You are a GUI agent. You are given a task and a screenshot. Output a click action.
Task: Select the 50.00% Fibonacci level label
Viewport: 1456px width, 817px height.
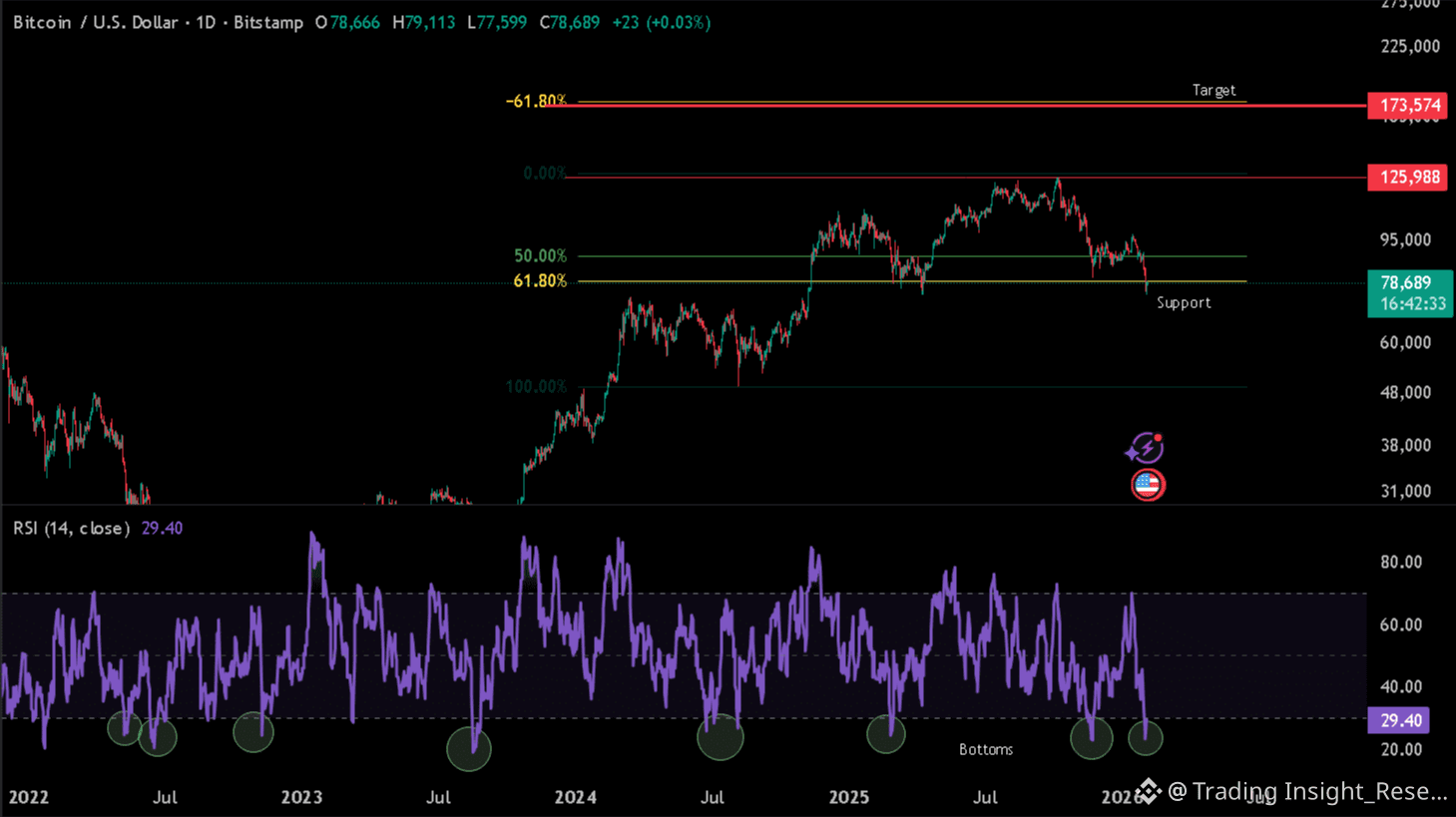540,256
